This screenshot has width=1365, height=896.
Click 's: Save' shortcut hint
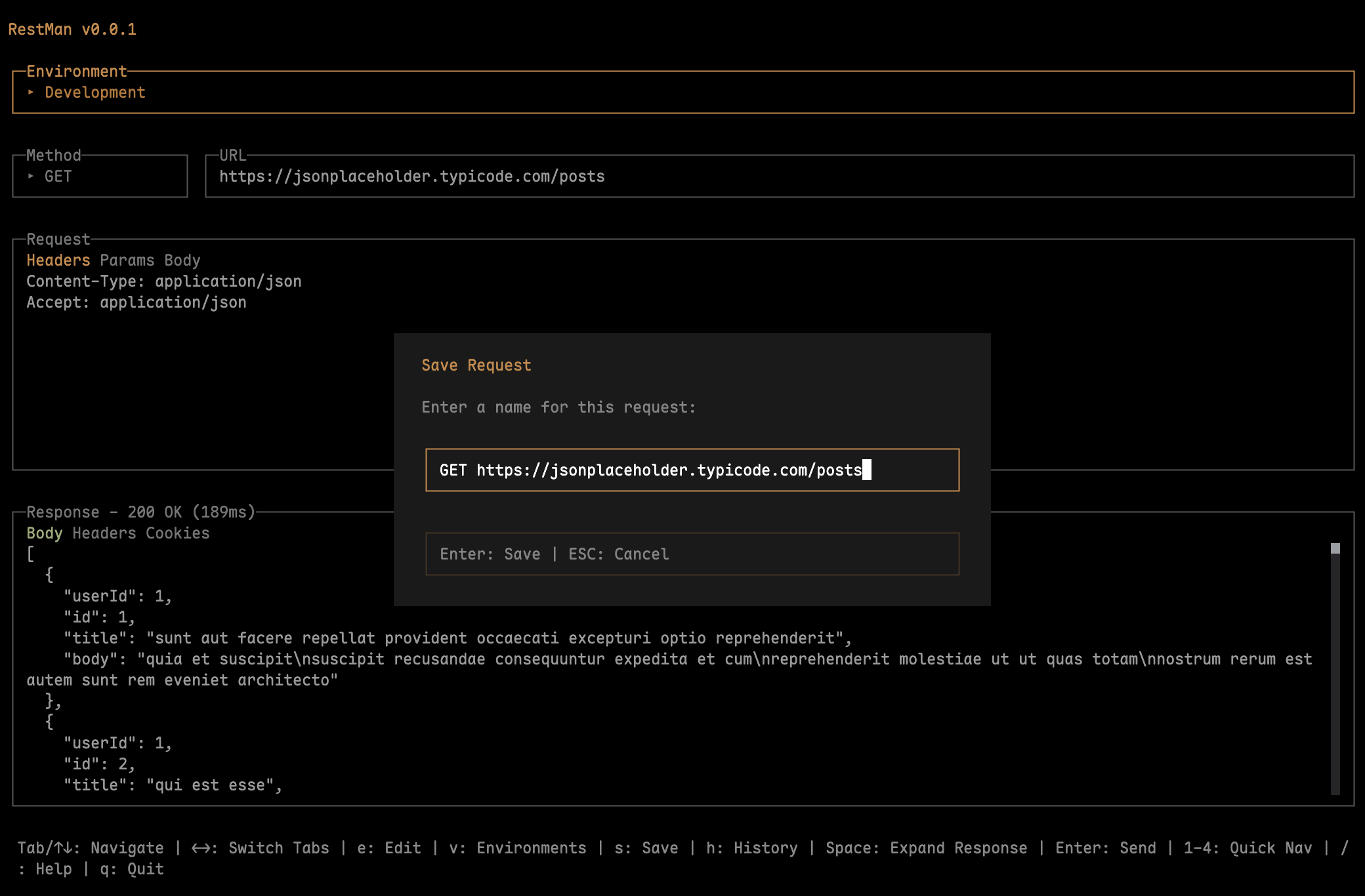pyautogui.click(x=646, y=848)
